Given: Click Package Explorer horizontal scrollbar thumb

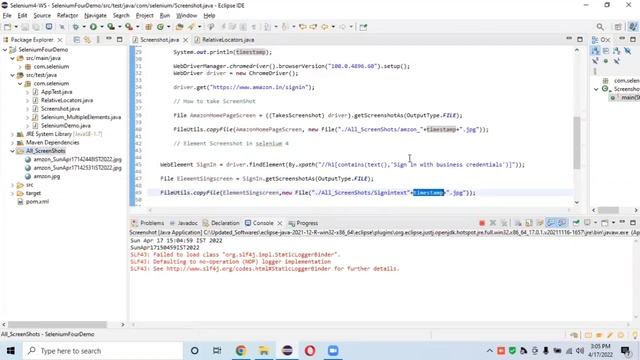Looking at the screenshot, I should [57, 324].
